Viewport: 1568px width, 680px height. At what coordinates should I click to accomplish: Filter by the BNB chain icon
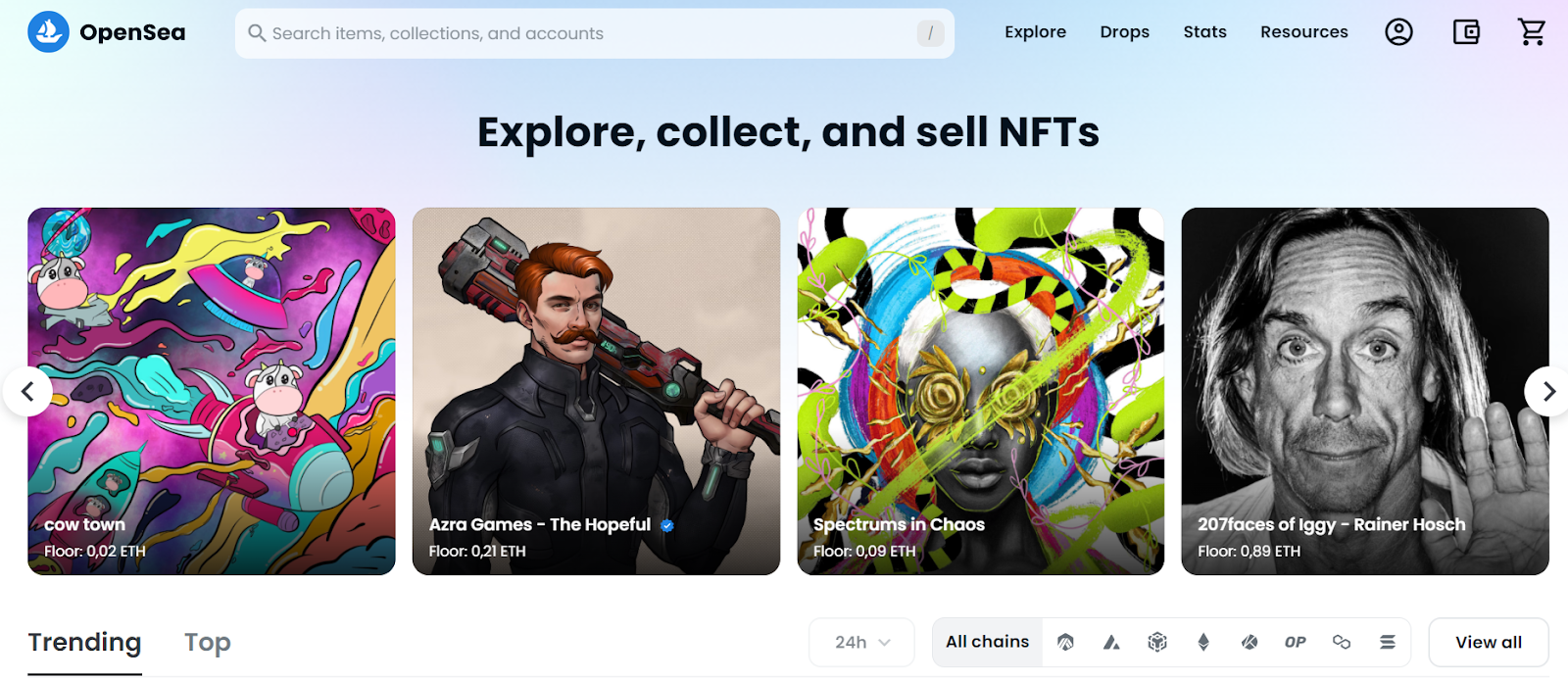point(1157,642)
